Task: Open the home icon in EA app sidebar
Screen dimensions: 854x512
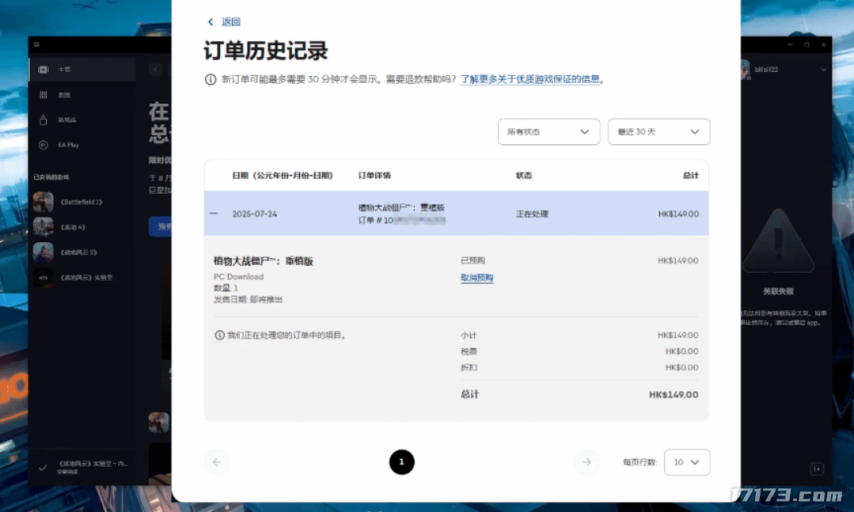Action: click(x=43, y=70)
